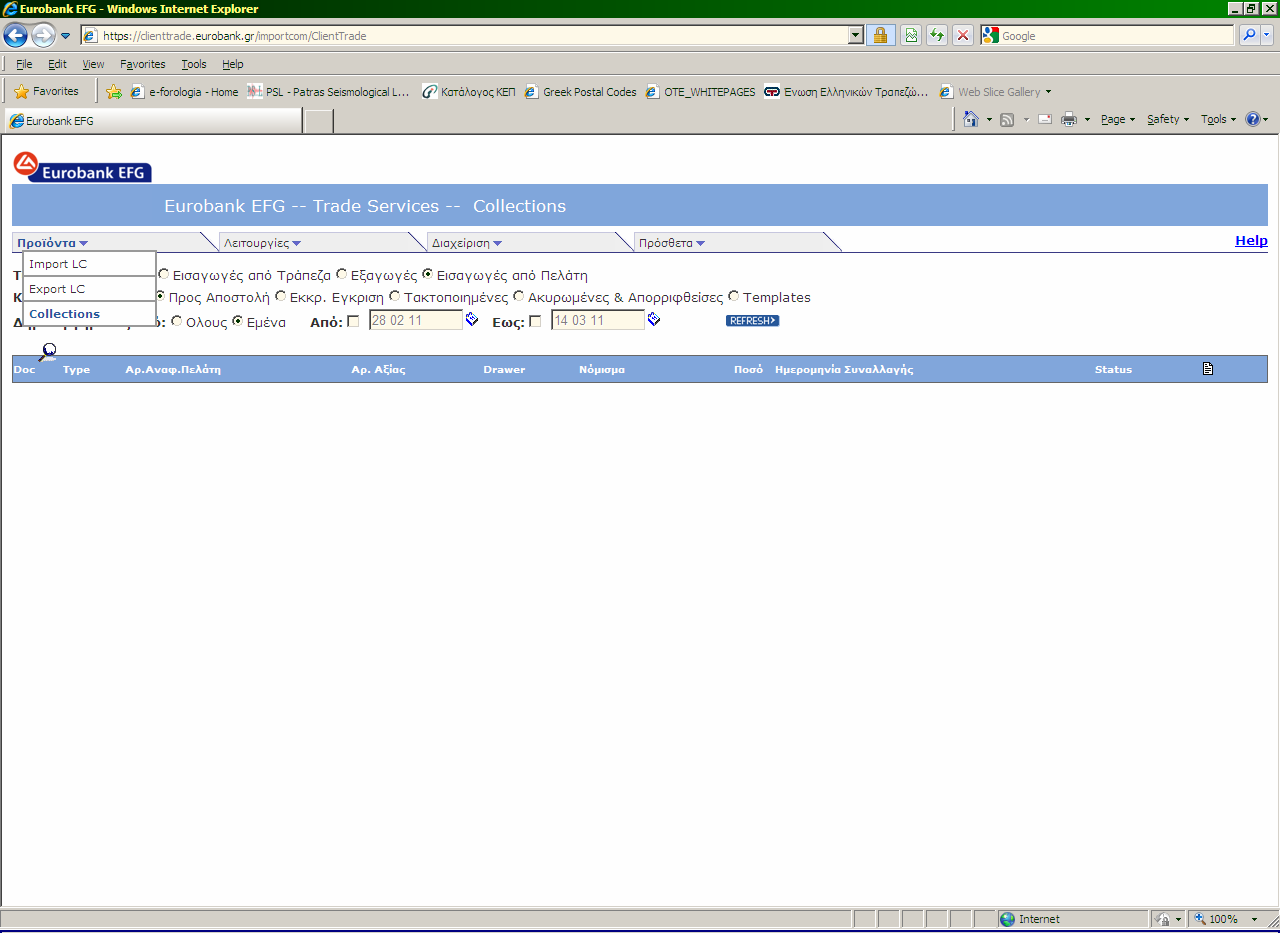Open the File menu
This screenshot has width=1280, height=933.
24,64
